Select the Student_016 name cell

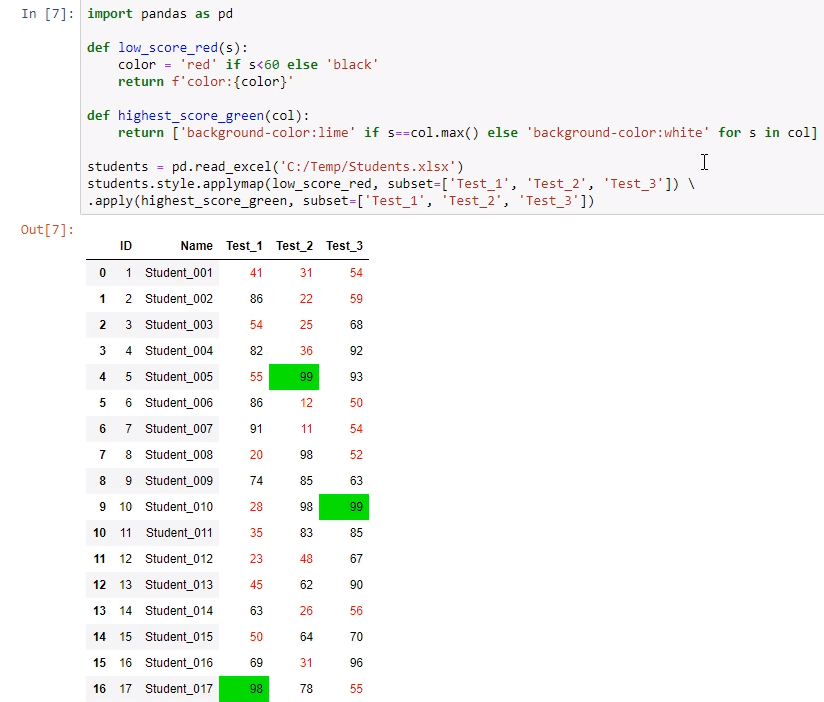click(x=179, y=663)
